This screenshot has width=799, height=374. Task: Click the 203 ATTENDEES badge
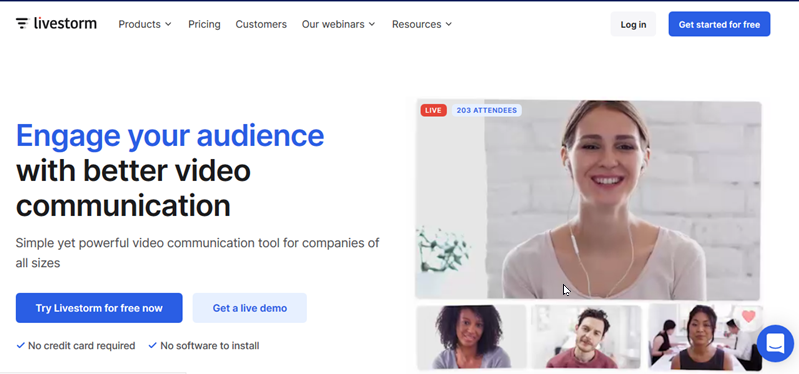click(487, 110)
